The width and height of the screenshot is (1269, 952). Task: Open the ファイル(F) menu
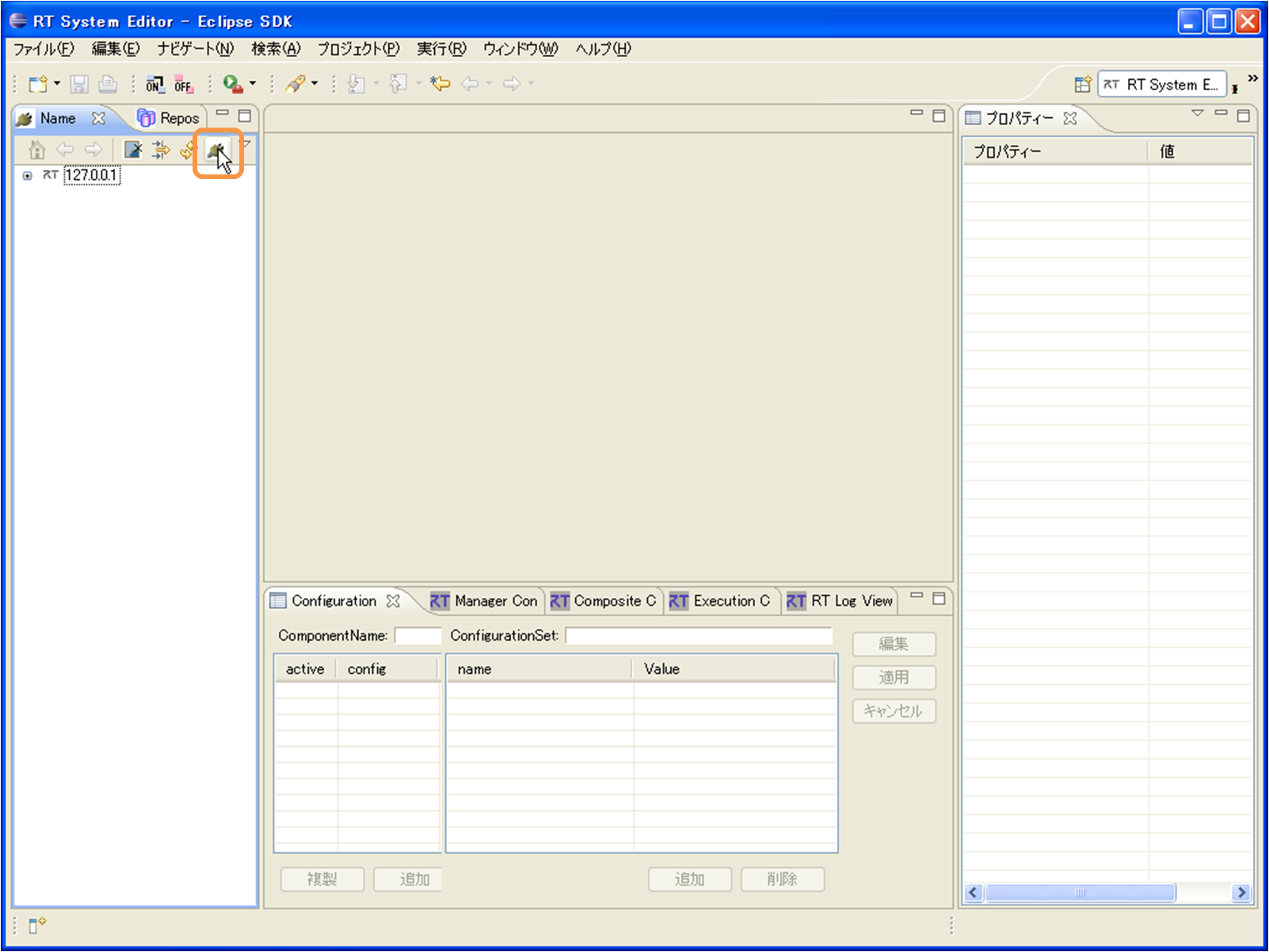tap(44, 49)
